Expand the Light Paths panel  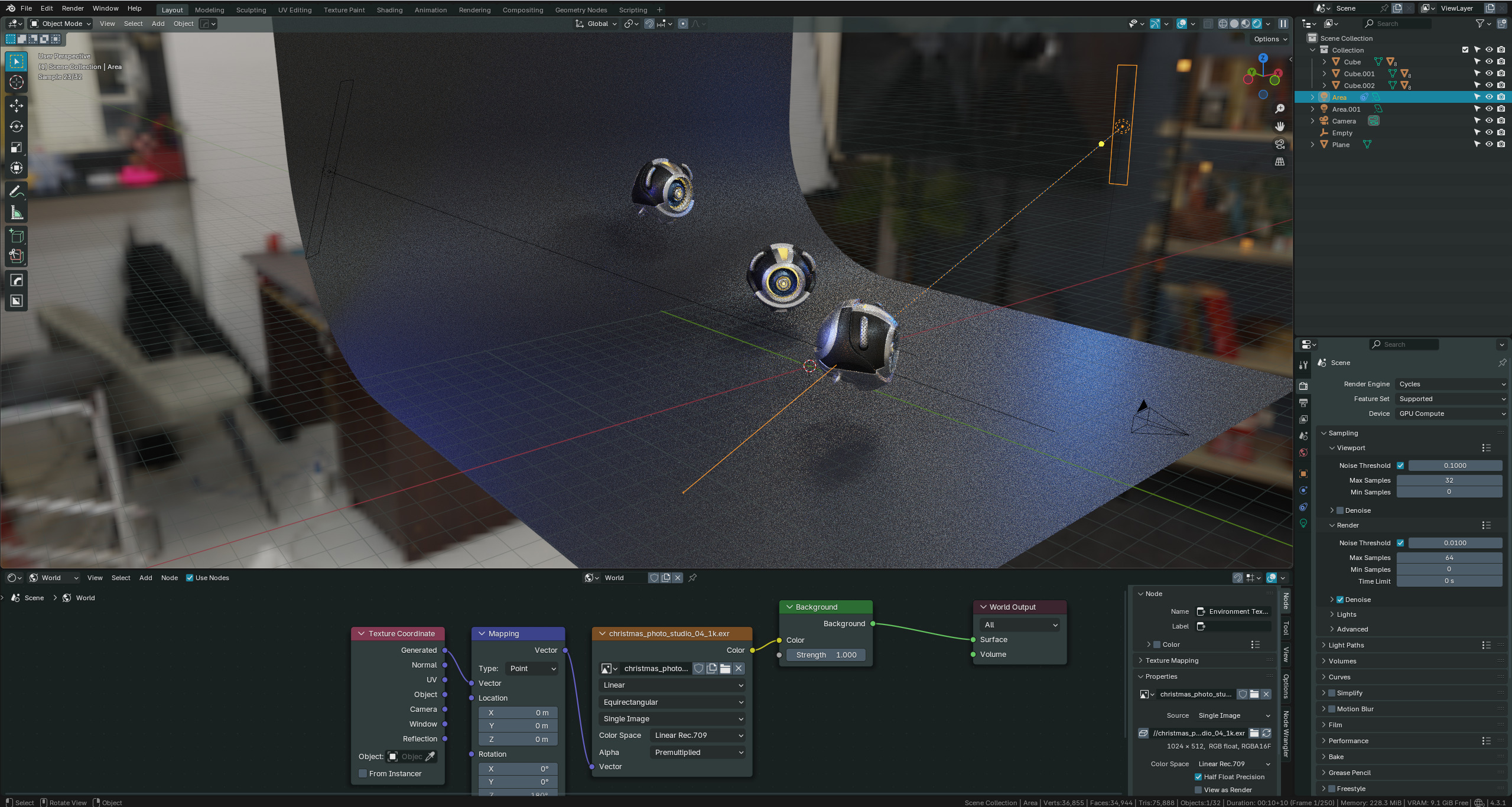1346,645
